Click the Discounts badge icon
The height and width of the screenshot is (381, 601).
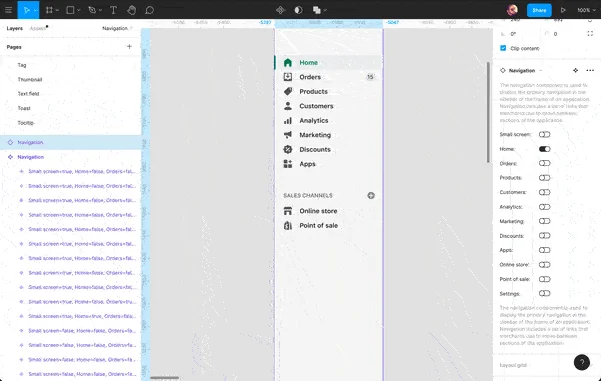pos(288,149)
